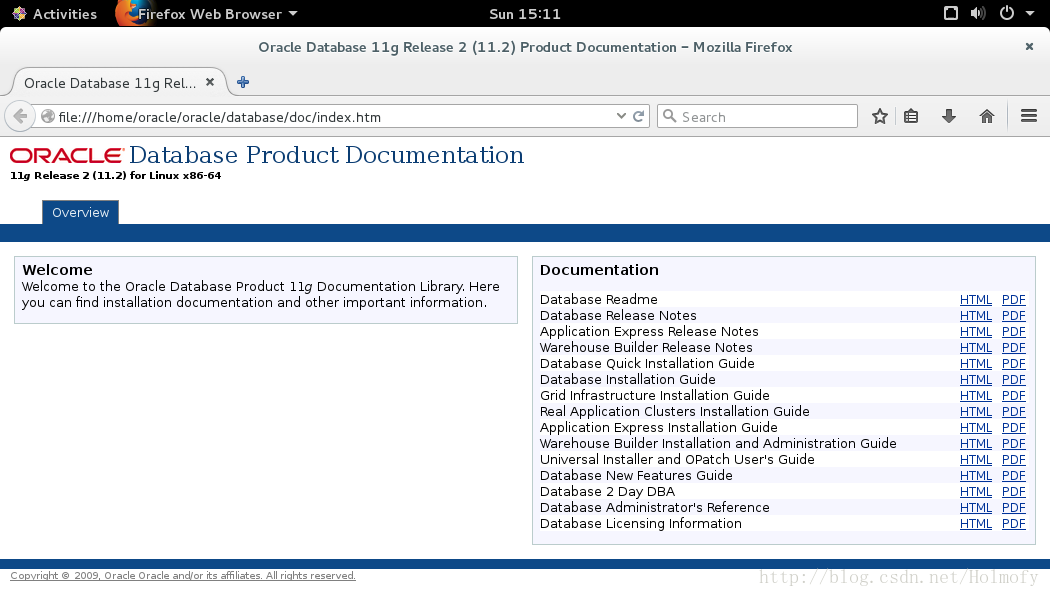The image size is (1050, 597).
Task: Open Application Express Release Notes HTML
Action: coord(976,332)
